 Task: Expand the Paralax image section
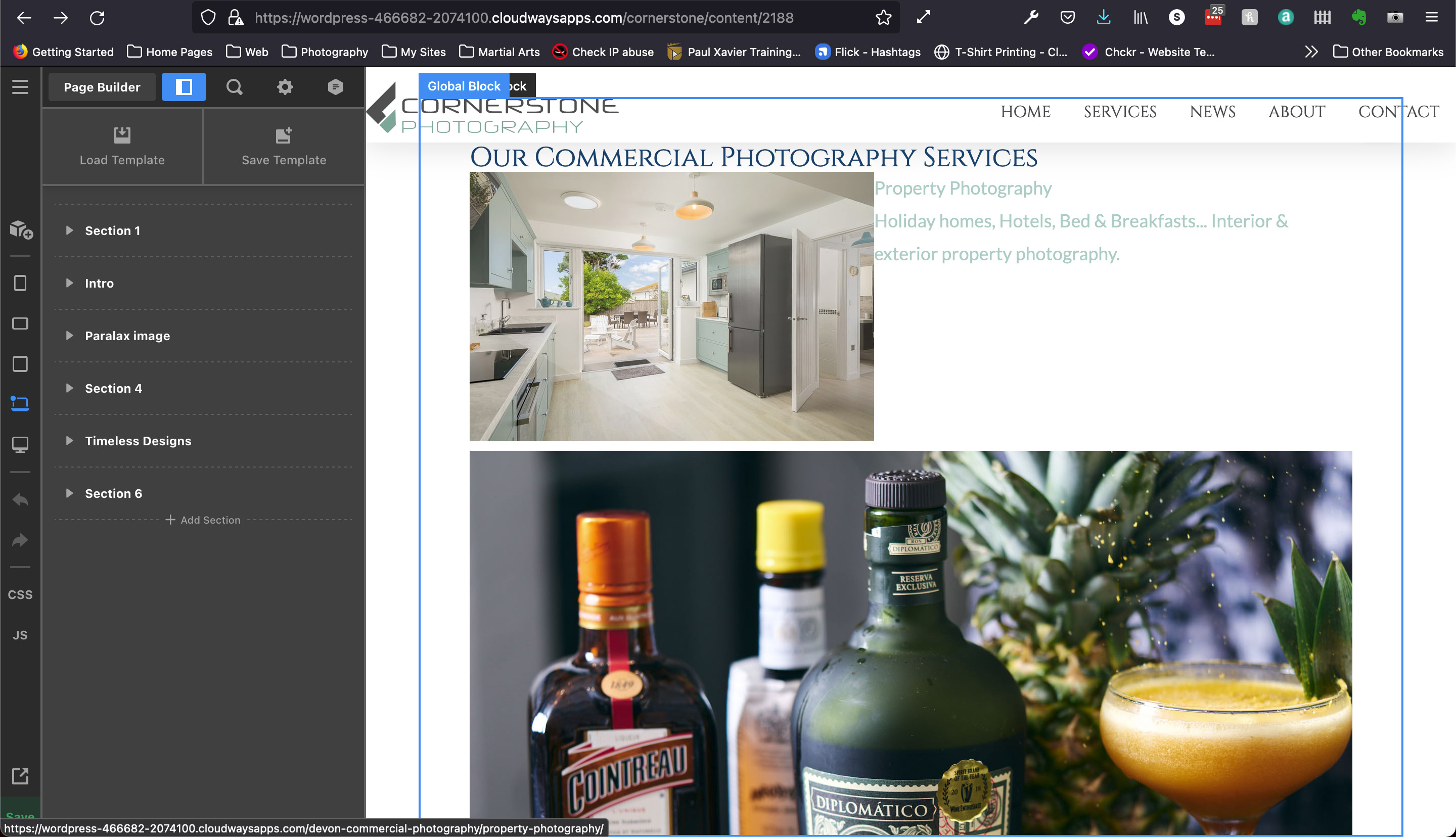click(x=69, y=336)
